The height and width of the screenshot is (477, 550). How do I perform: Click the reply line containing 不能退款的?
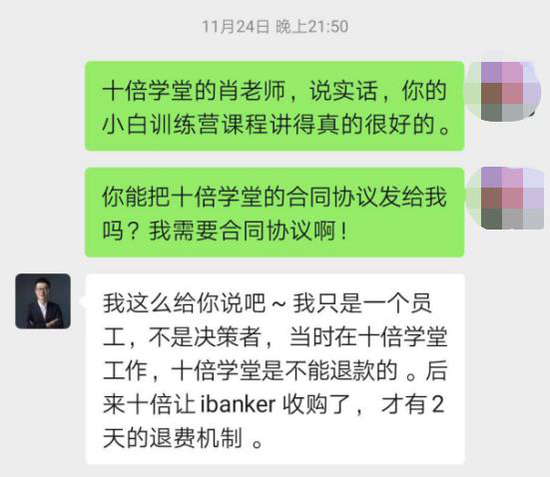pyautogui.click(x=275, y=370)
